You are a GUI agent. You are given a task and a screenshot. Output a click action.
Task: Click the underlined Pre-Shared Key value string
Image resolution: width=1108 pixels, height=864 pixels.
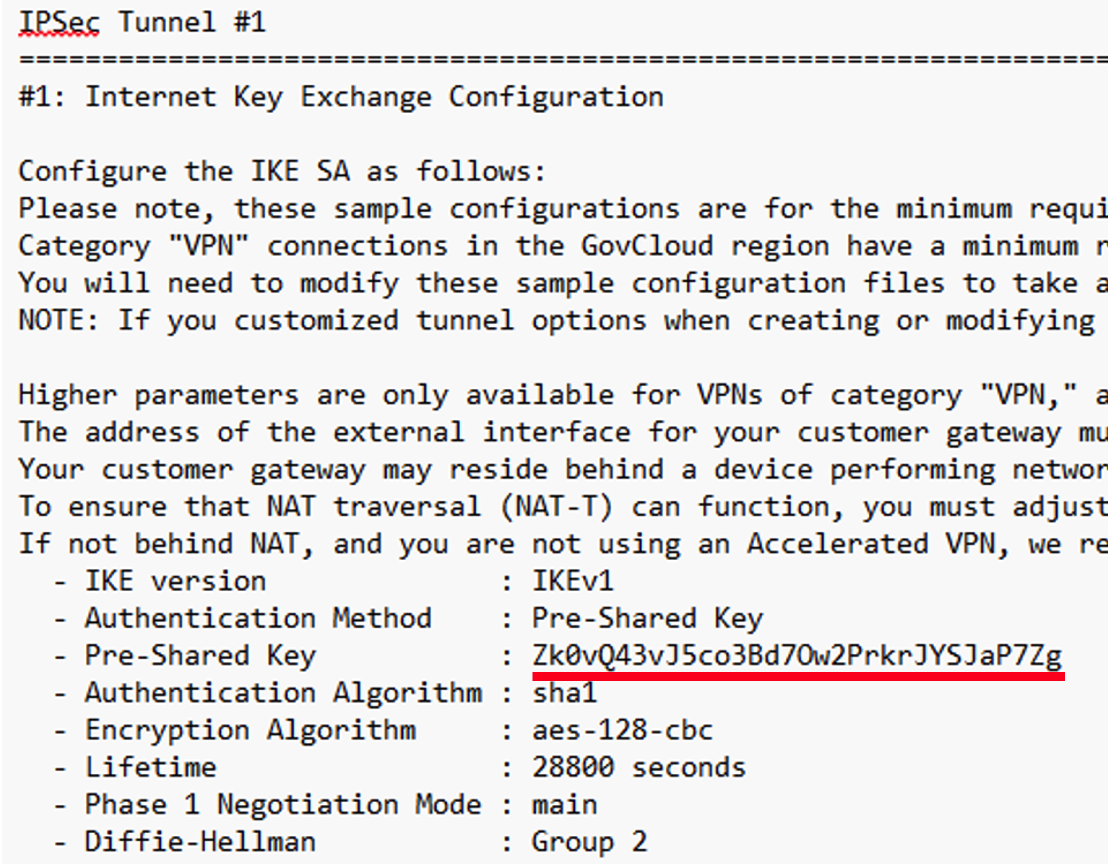point(796,656)
